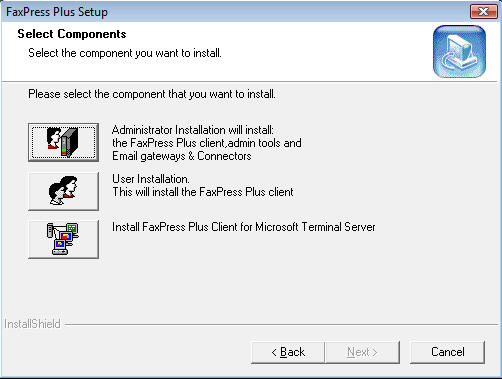The image size is (502, 379).
Task: Click the blue setup computer logo
Action: pyautogui.click(x=459, y=52)
